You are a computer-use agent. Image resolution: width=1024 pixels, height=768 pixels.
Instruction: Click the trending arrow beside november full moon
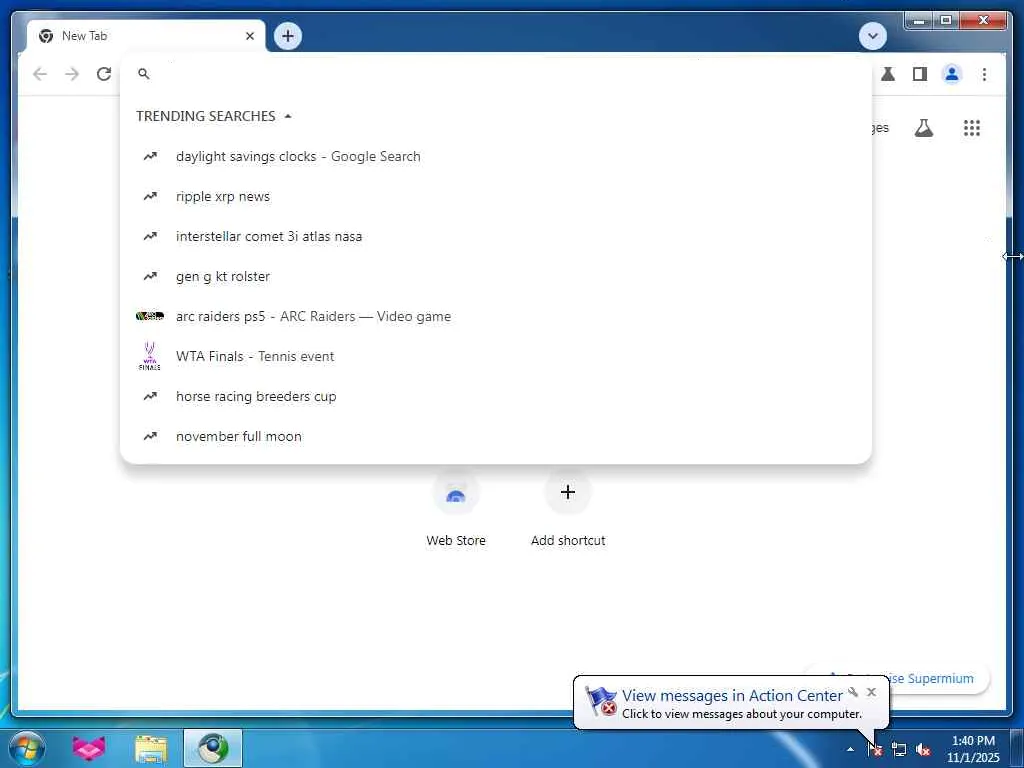coord(150,436)
